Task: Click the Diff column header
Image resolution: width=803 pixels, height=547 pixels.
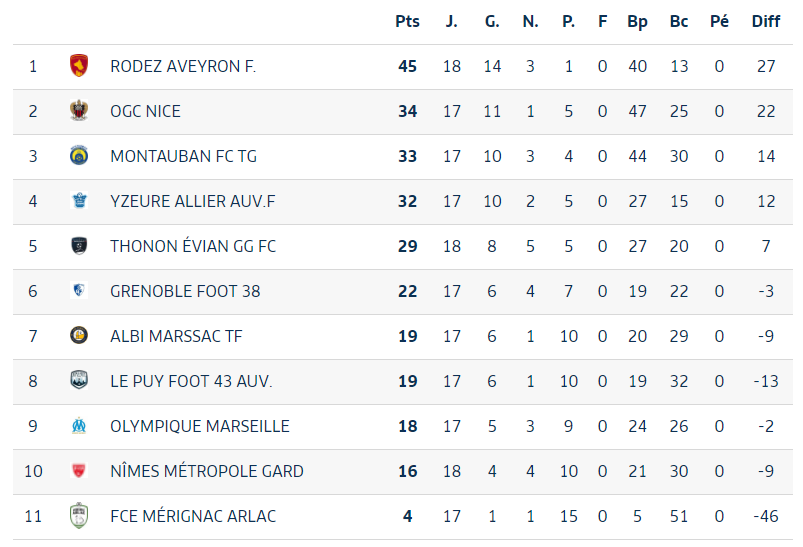Action: [766, 22]
